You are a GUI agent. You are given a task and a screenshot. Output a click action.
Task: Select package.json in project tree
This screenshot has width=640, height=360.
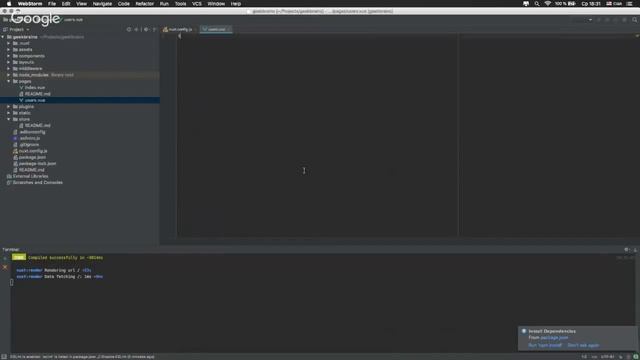32,157
